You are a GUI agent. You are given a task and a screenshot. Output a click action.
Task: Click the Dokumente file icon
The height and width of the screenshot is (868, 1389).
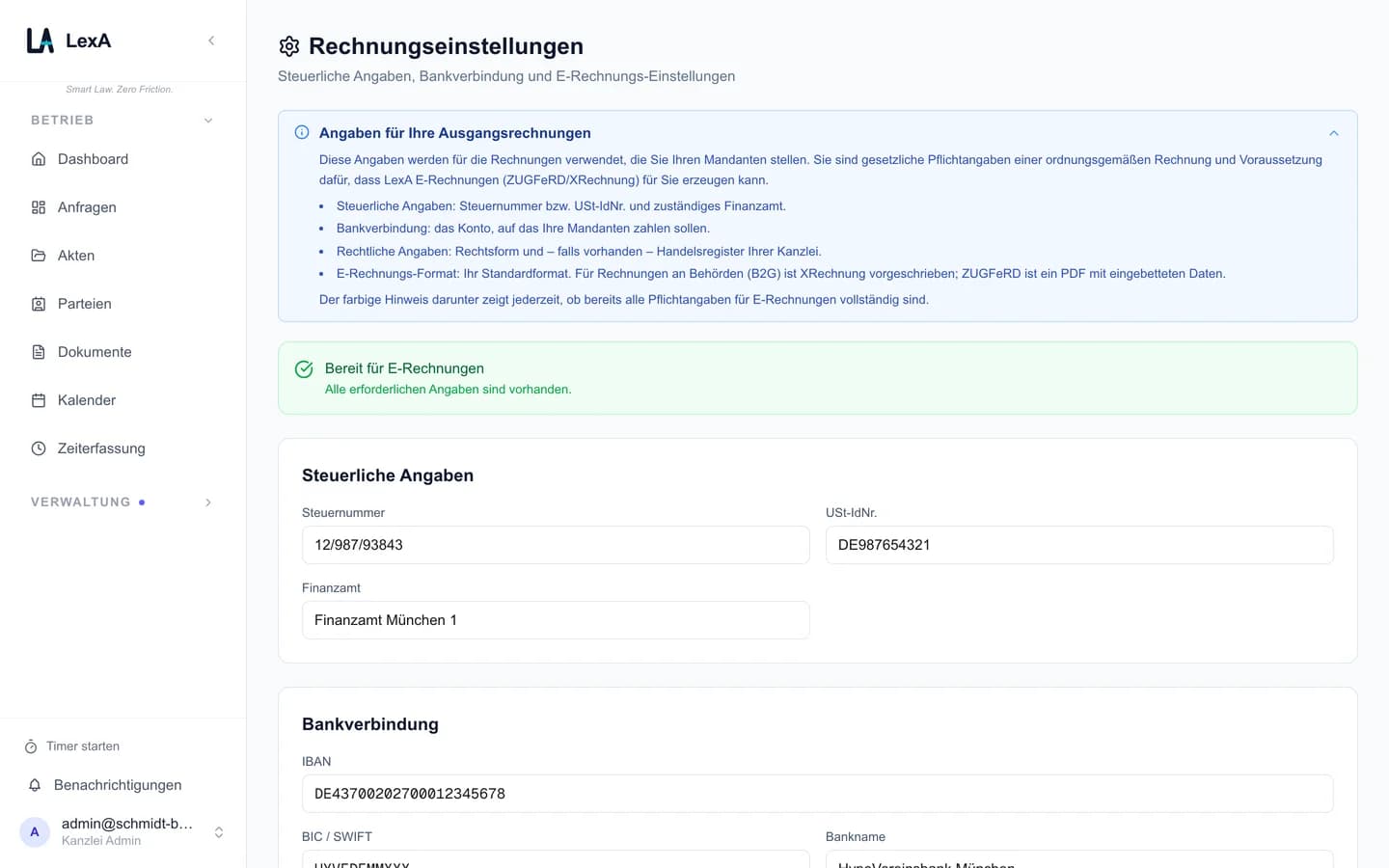[x=39, y=352]
